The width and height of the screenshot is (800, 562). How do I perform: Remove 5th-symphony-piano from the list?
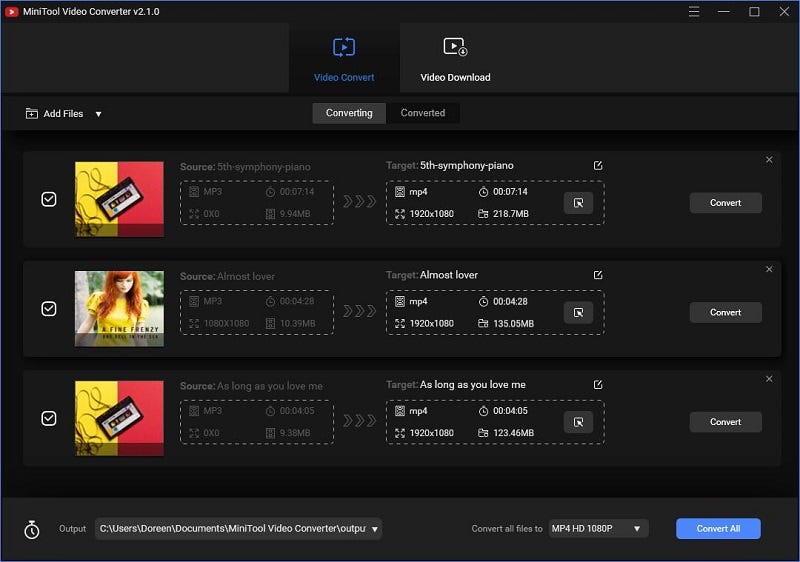pos(769,160)
